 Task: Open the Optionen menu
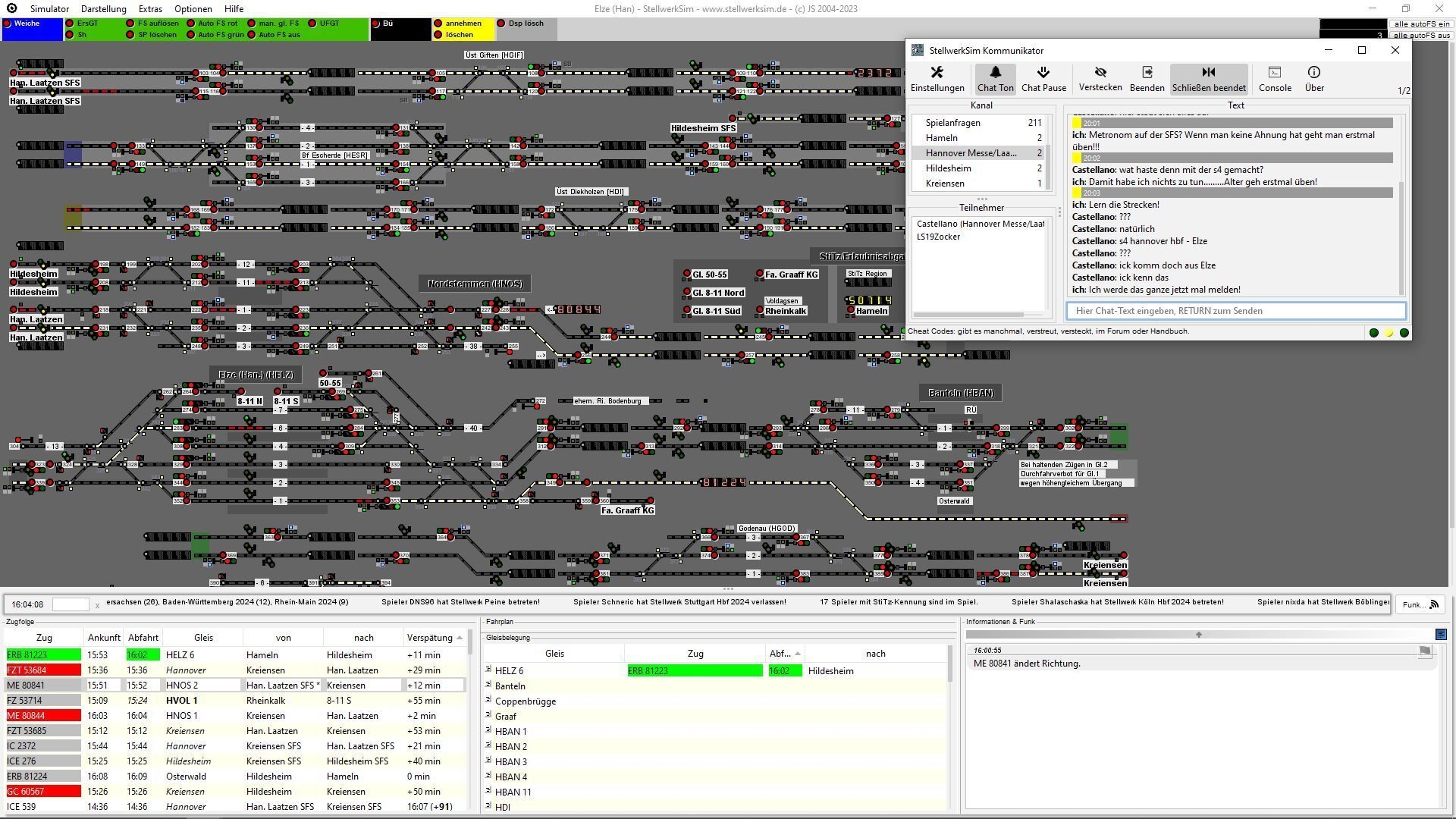[193, 9]
